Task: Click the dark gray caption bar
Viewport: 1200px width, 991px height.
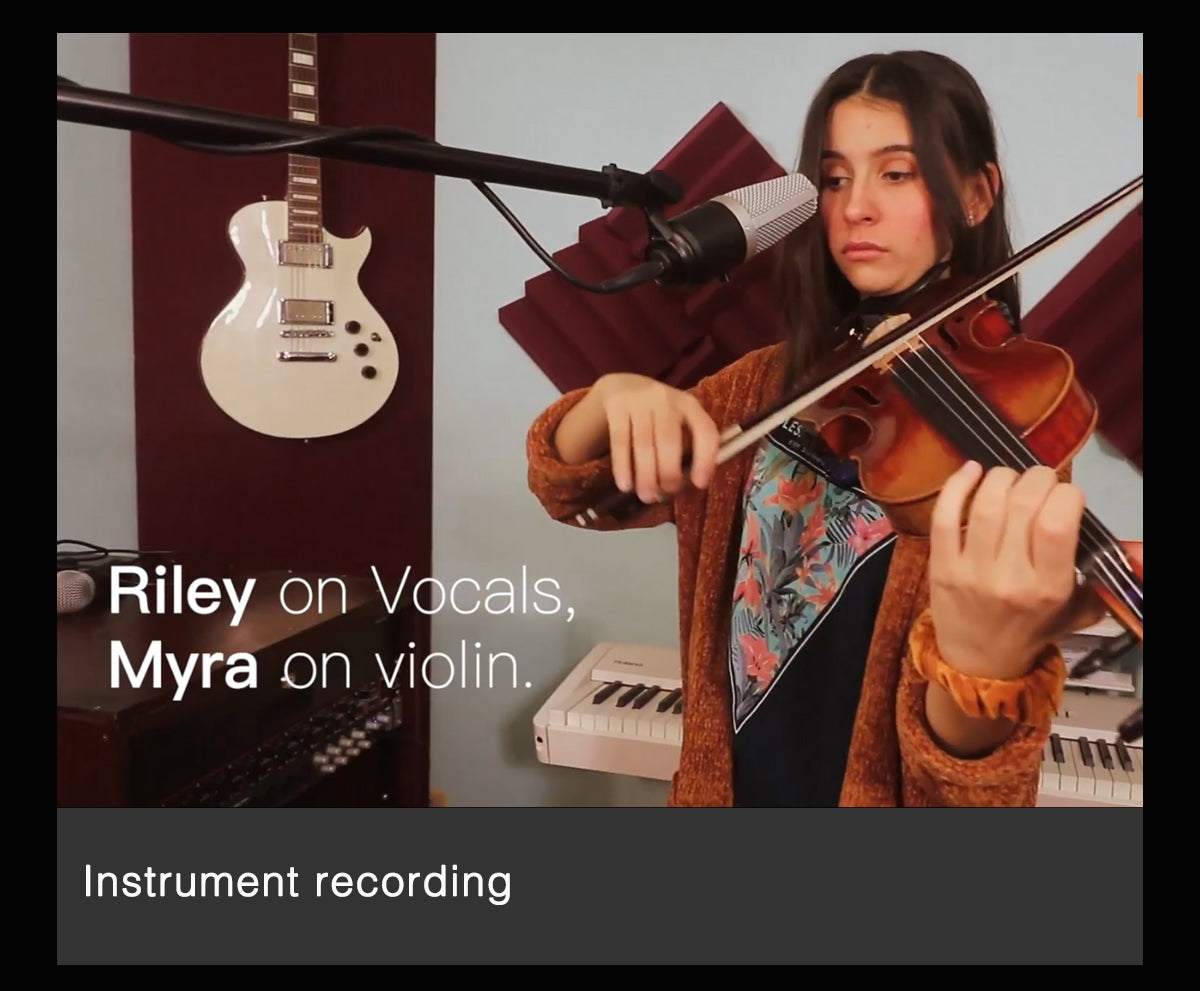Action: 600,886
